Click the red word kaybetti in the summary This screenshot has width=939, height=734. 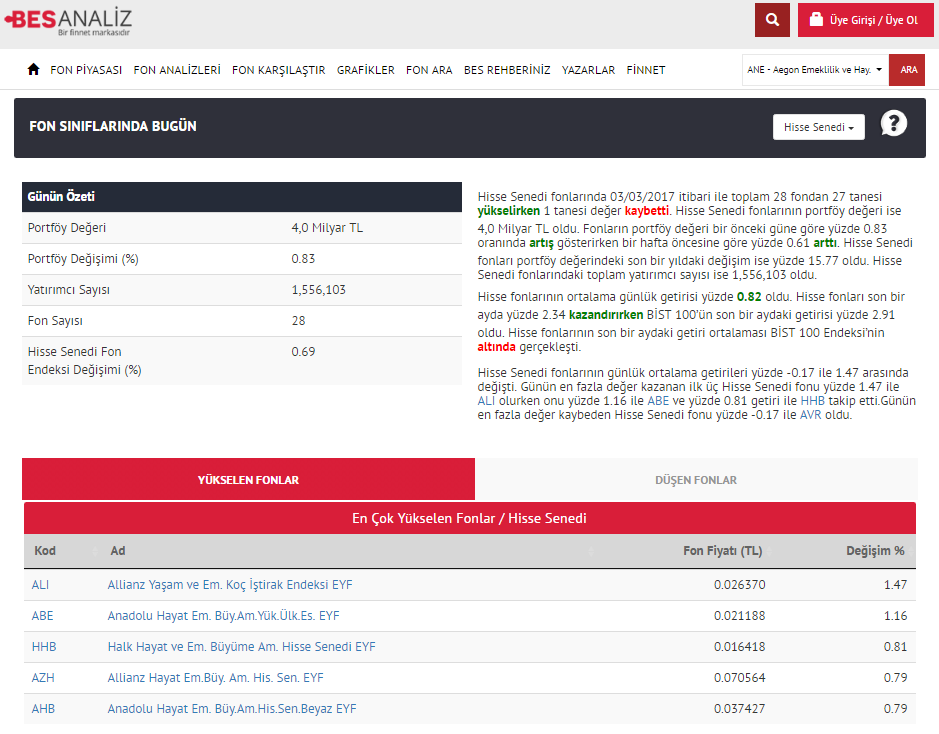(x=647, y=211)
